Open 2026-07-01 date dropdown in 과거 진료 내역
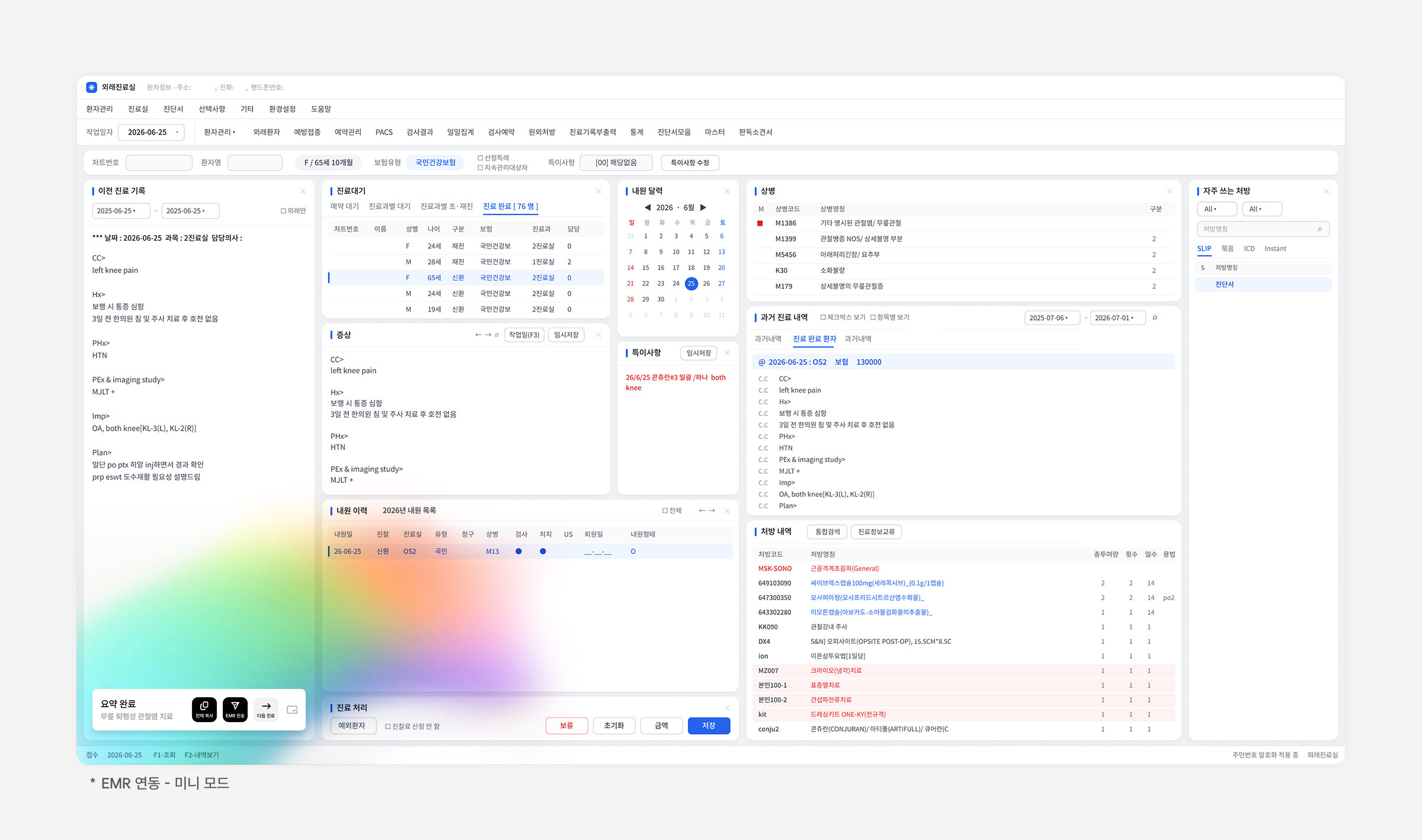Image resolution: width=1422 pixels, height=840 pixels. pos(1117,318)
